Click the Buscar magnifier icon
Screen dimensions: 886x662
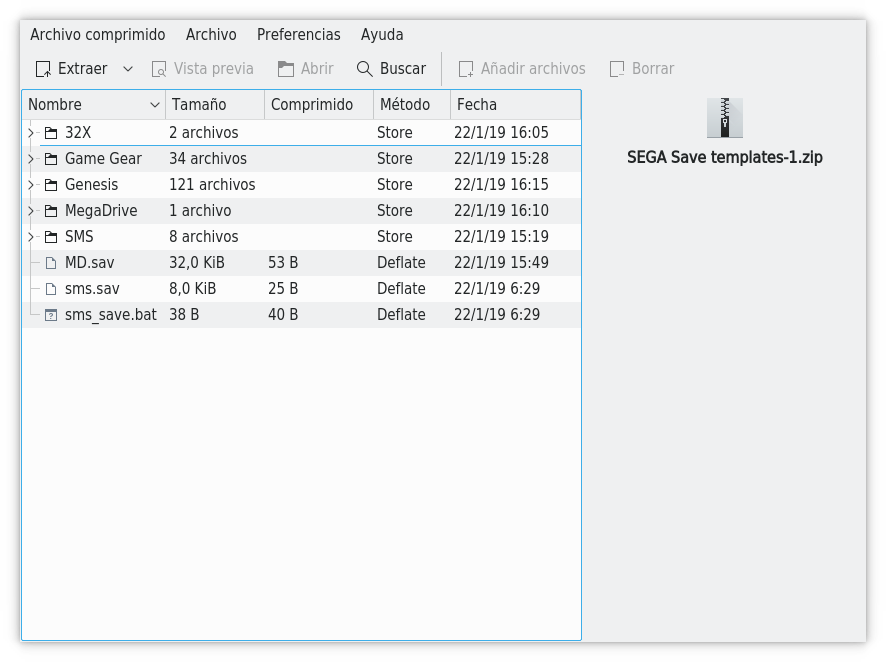point(365,69)
